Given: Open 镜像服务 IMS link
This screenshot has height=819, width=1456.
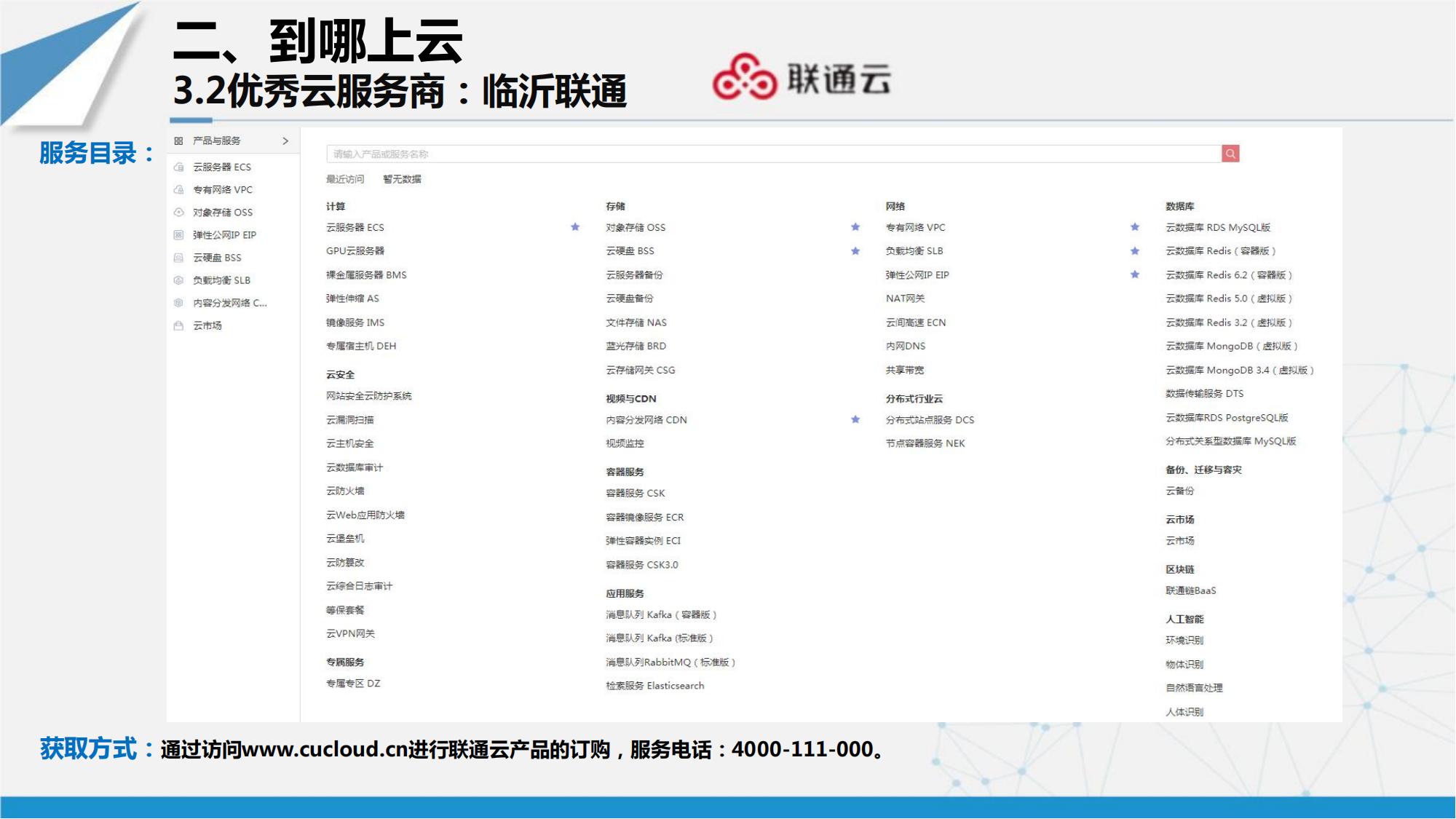Looking at the screenshot, I should (355, 323).
